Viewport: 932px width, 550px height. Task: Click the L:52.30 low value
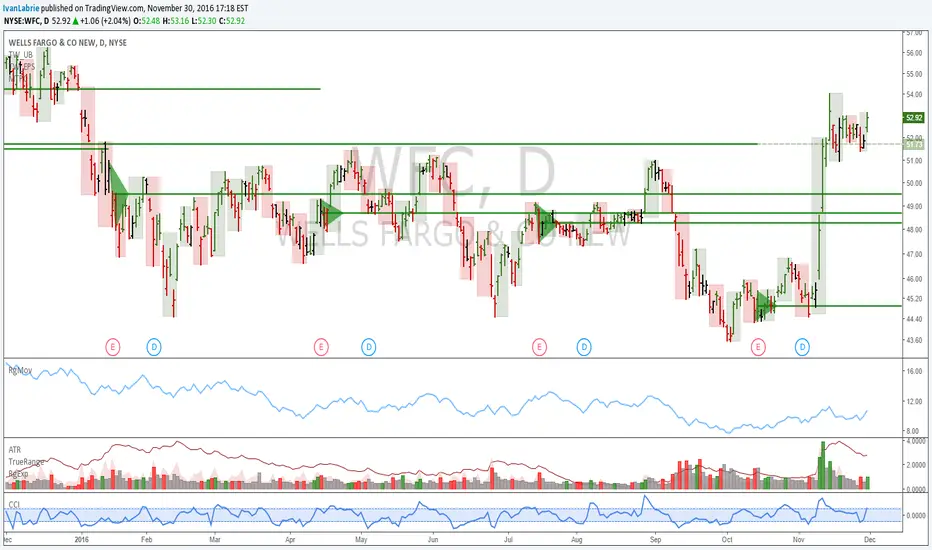click(203, 21)
